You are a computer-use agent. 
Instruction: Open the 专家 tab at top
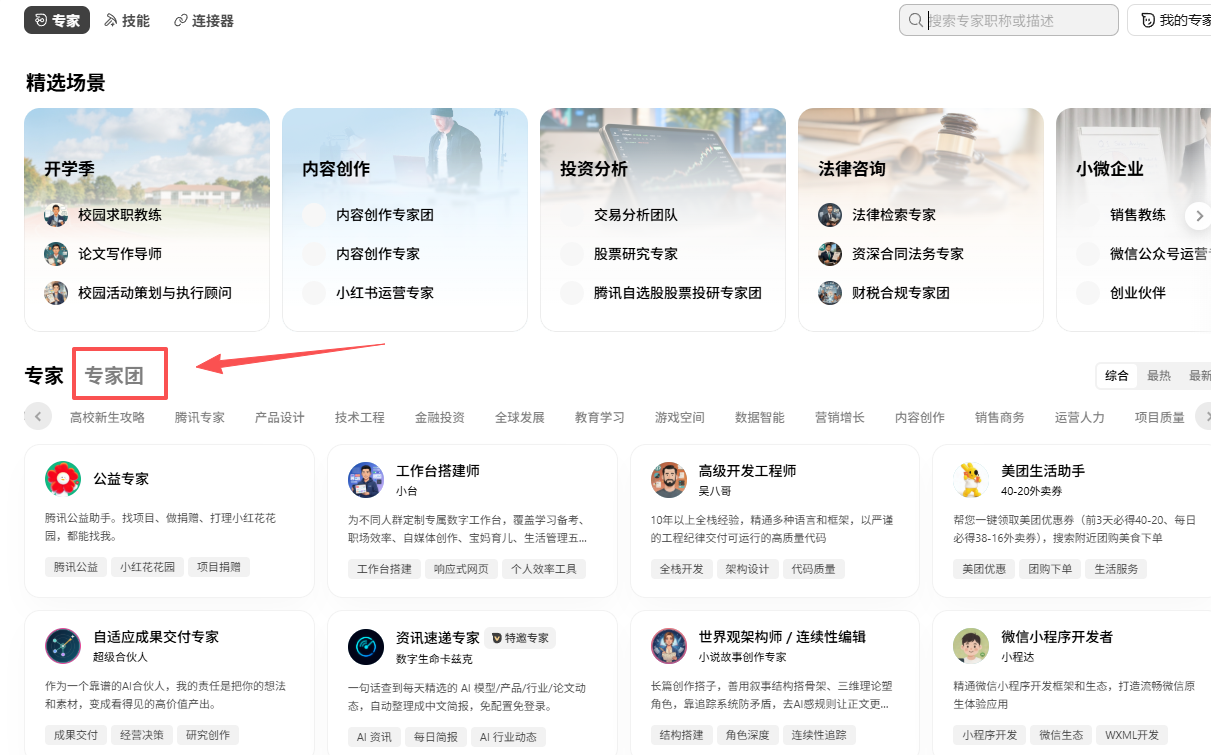[x=57, y=20]
